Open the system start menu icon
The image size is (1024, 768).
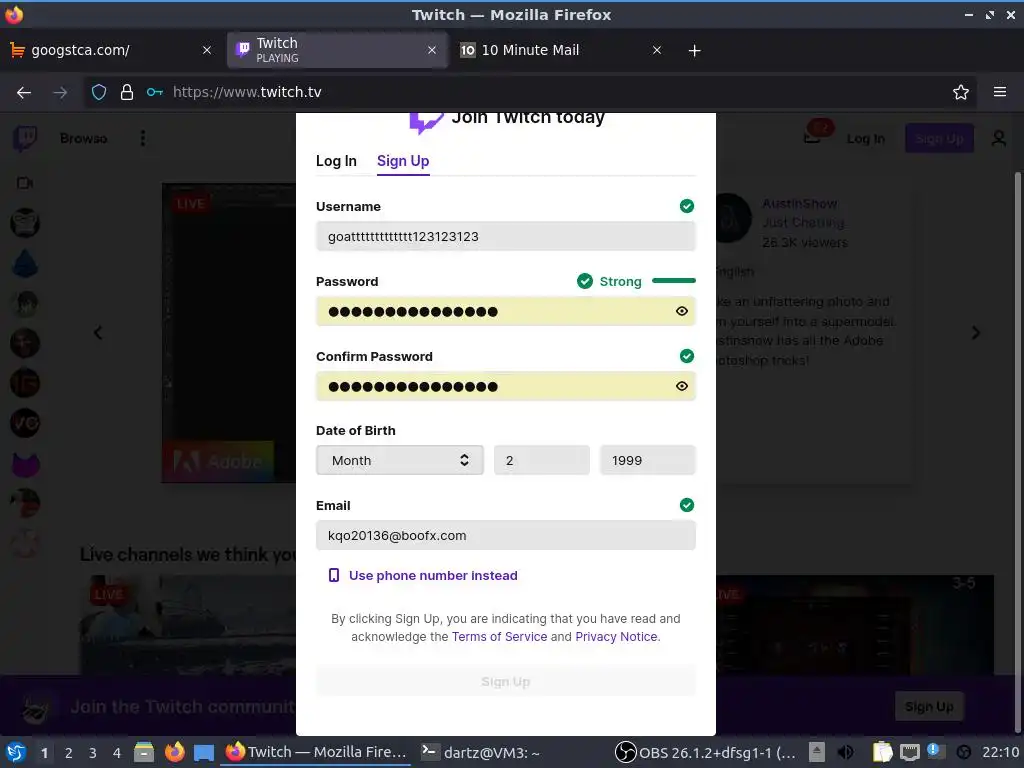pyautogui.click(x=16, y=752)
